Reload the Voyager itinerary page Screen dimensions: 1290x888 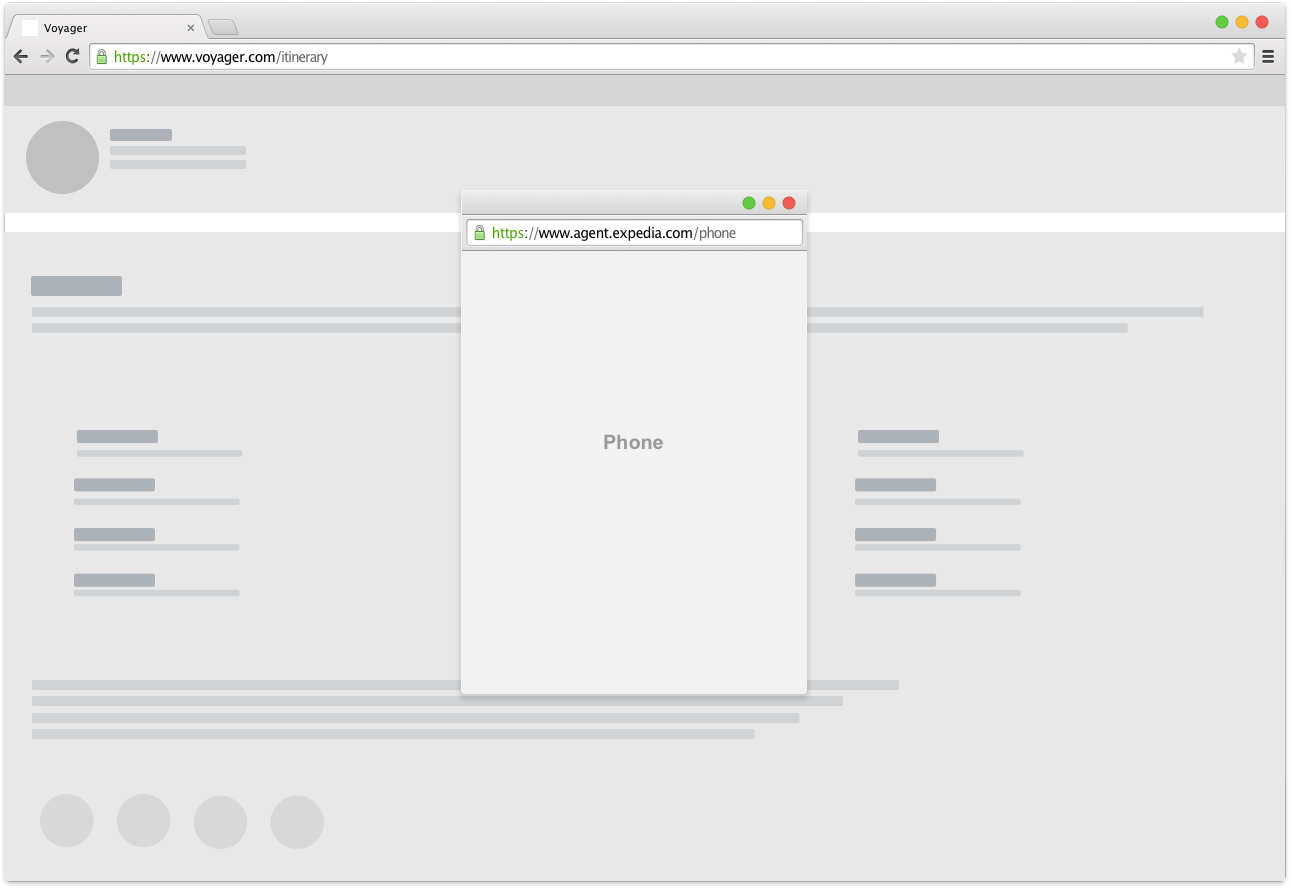tap(72, 57)
